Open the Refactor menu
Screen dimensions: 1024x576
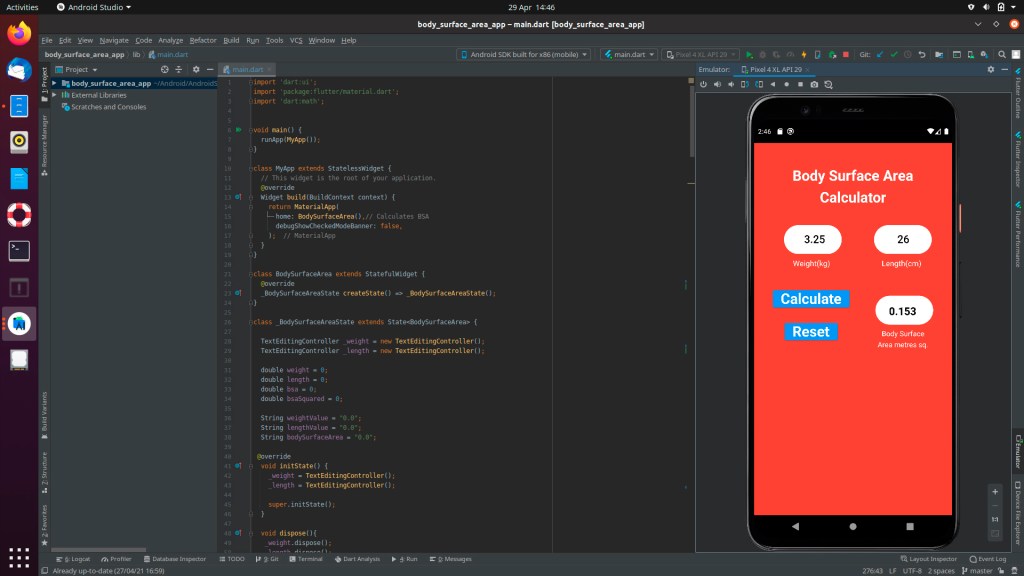pyautogui.click(x=203, y=40)
